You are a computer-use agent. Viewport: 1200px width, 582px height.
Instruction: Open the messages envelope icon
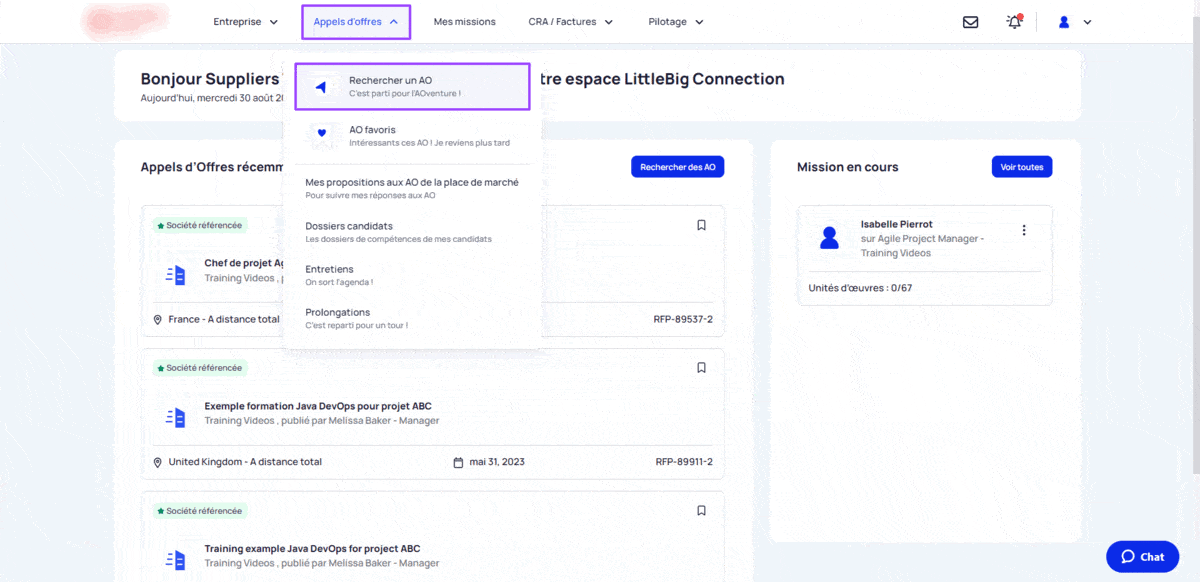tap(970, 22)
